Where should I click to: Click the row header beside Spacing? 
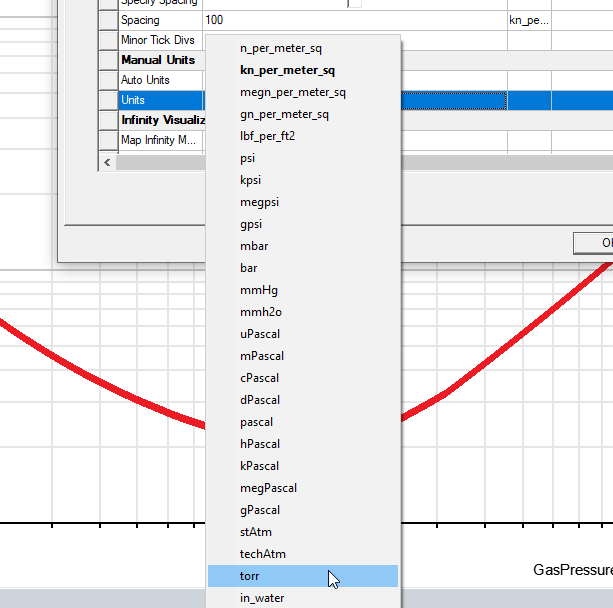coord(108,20)
